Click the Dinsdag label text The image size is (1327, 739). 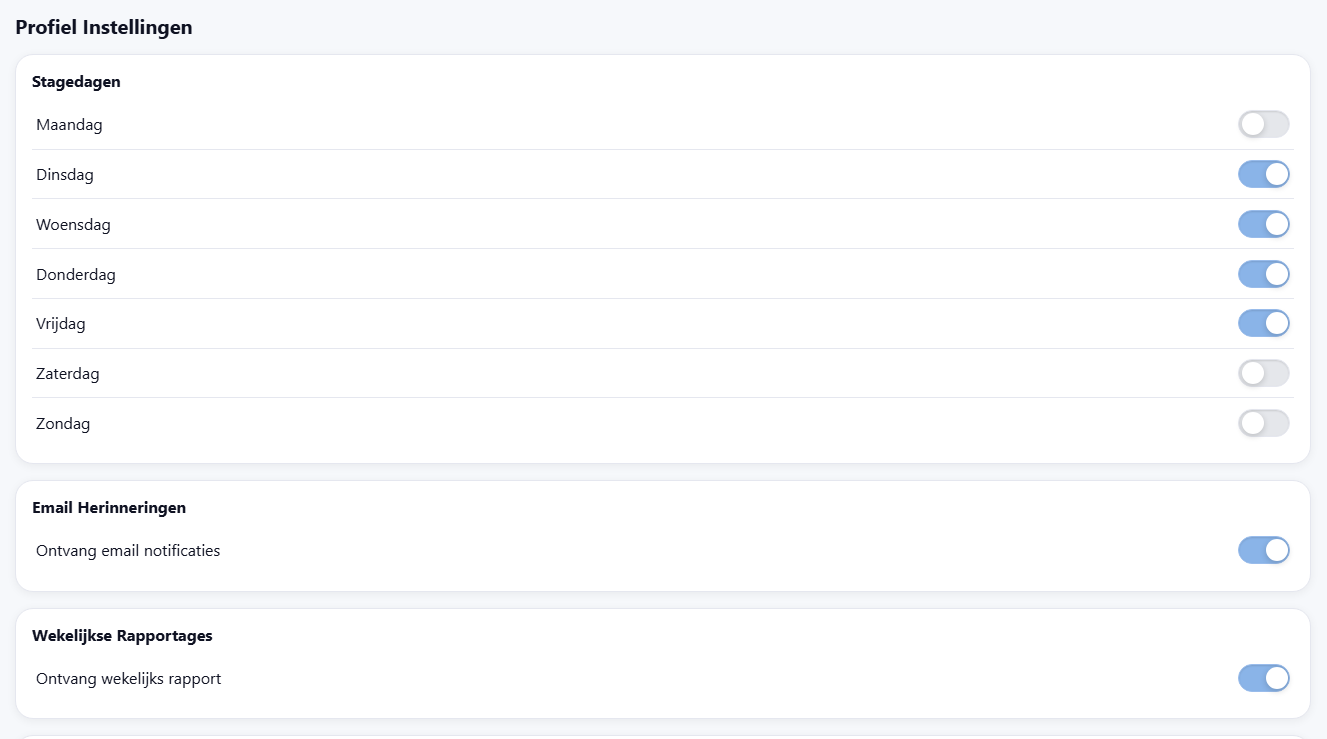(x=65, y=175)
